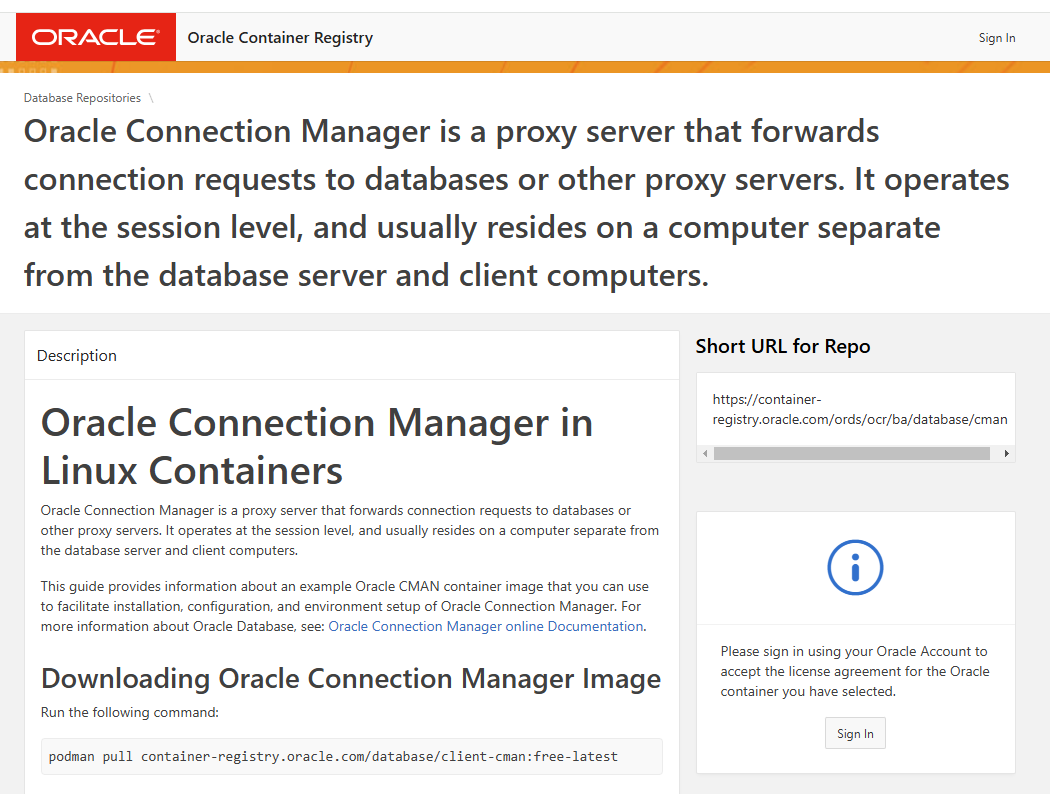Click the breadcrumb backslash separator
1050x794 pixels.
point(151,98)
